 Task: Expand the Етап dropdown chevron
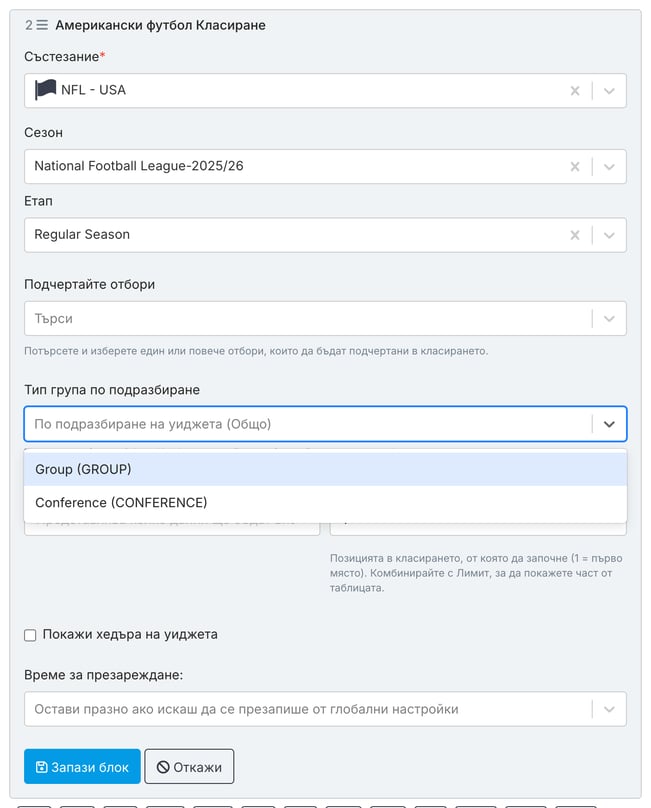pos(609,235)
